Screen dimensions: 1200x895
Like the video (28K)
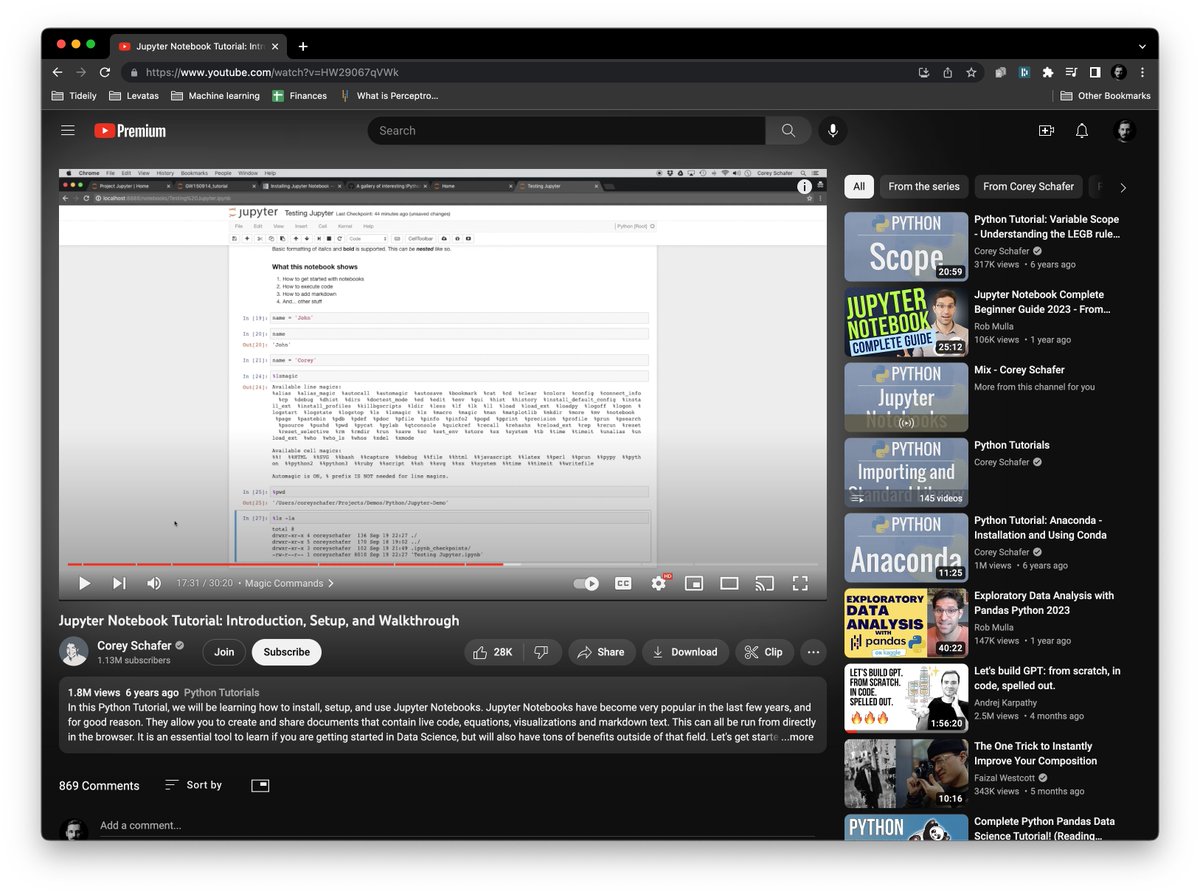(x=492, y=652)
